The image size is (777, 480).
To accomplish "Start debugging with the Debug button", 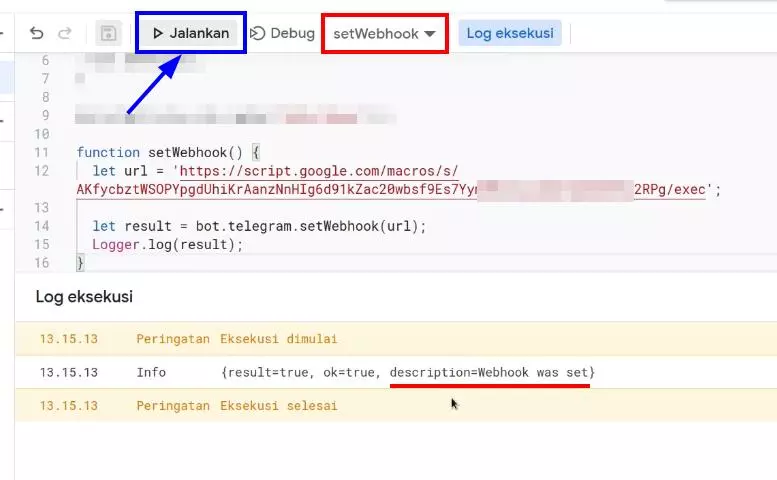I will point(282,33).
